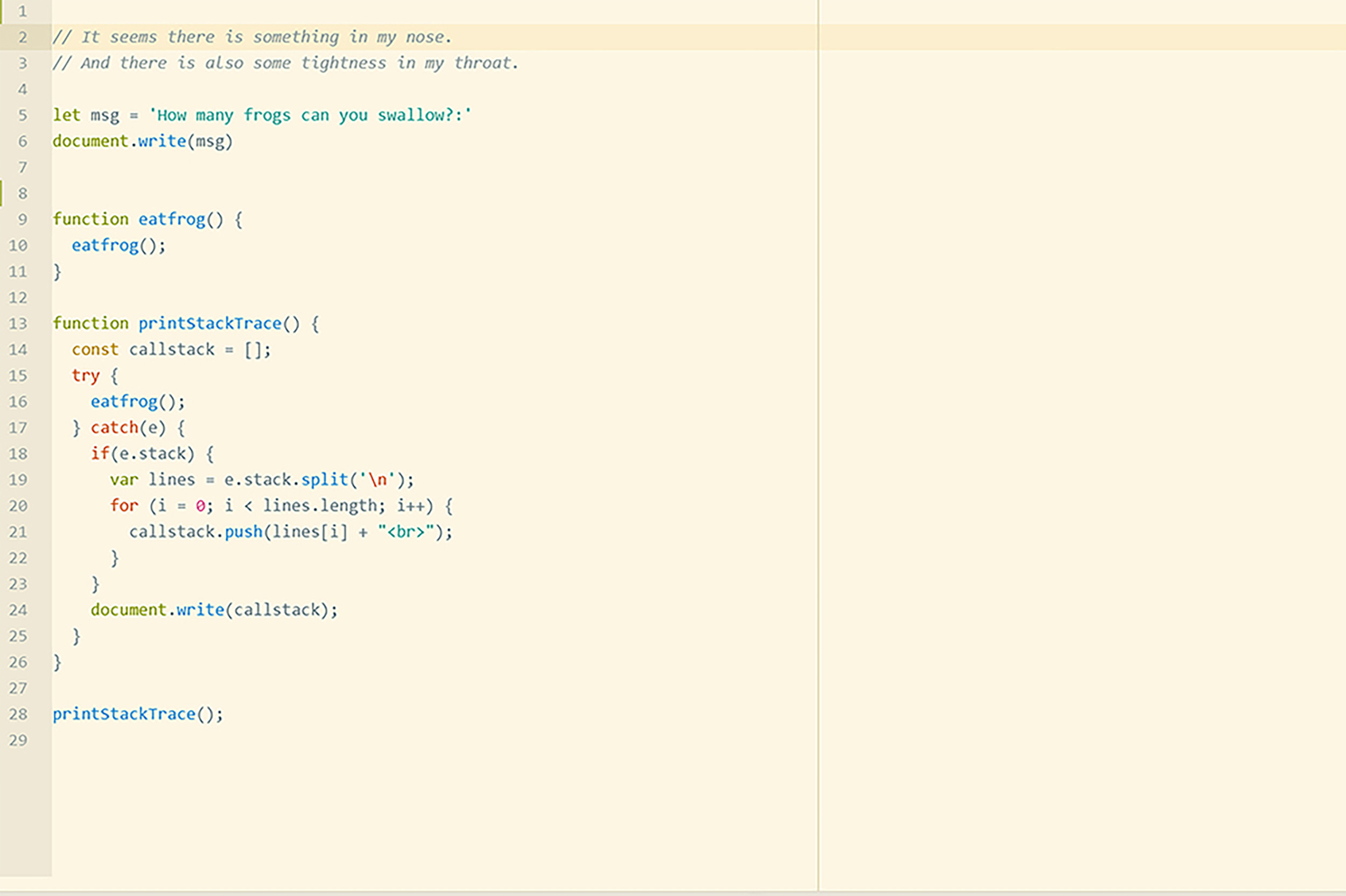Click line number 13 in the gutter
Viewport: 1346px width, 896px height.
[x=18, y=324]
